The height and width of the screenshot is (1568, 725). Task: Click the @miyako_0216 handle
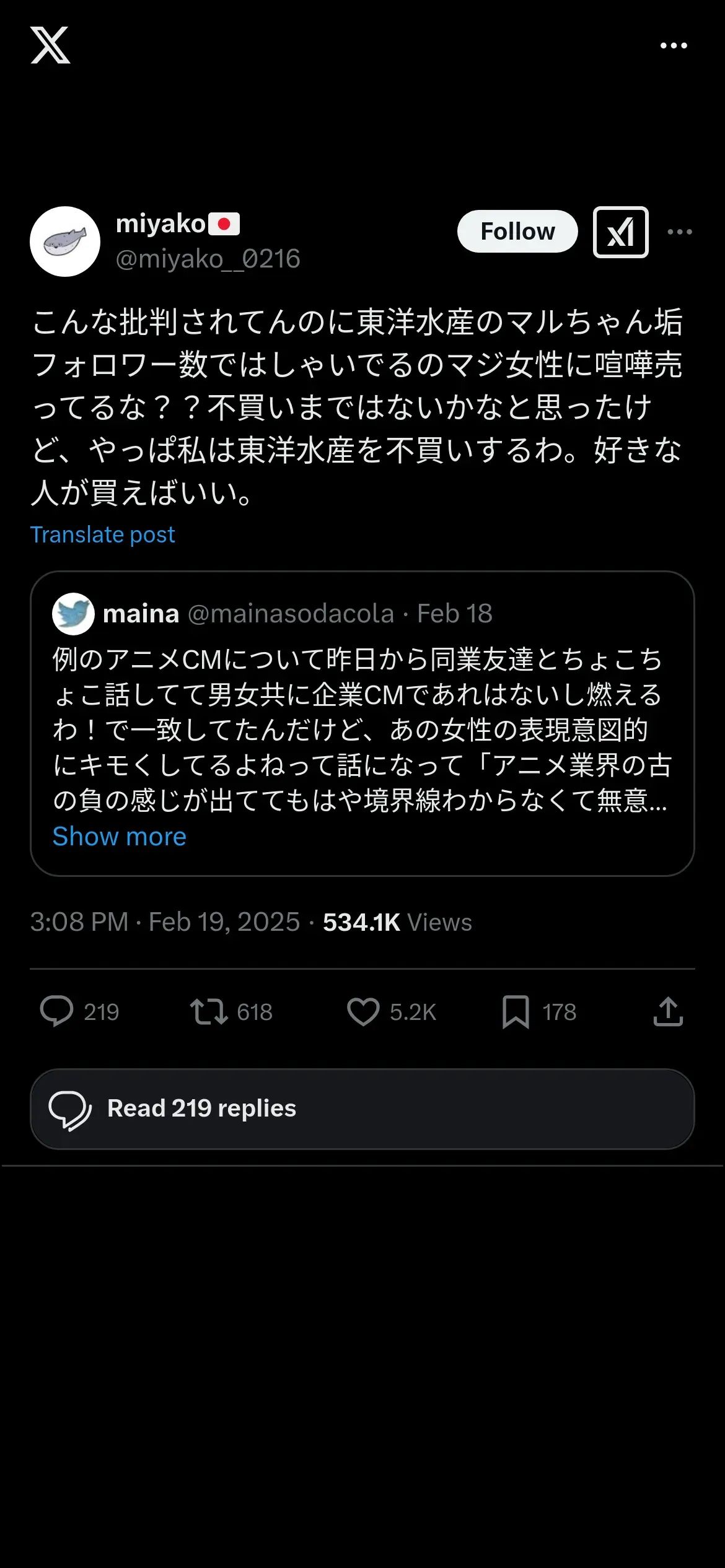click(208, 259)
